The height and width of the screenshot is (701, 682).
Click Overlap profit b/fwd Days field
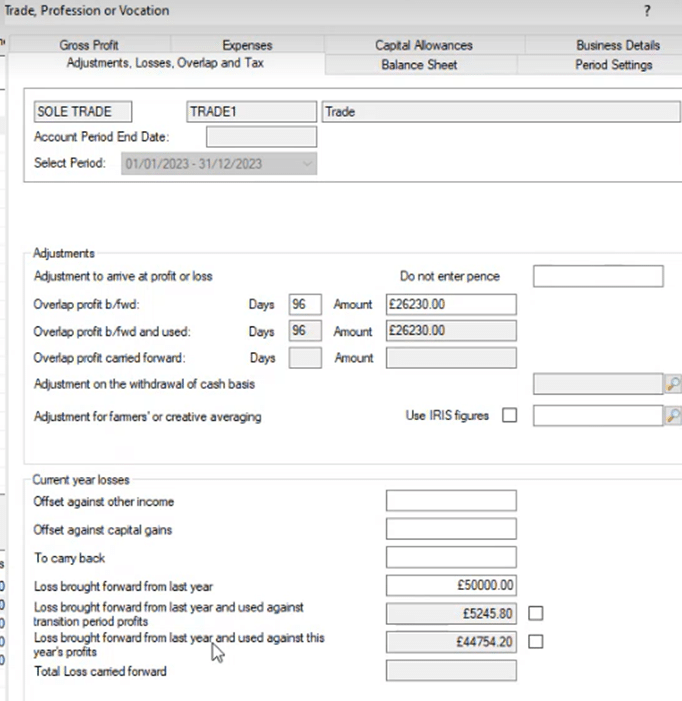pos(305,304)
